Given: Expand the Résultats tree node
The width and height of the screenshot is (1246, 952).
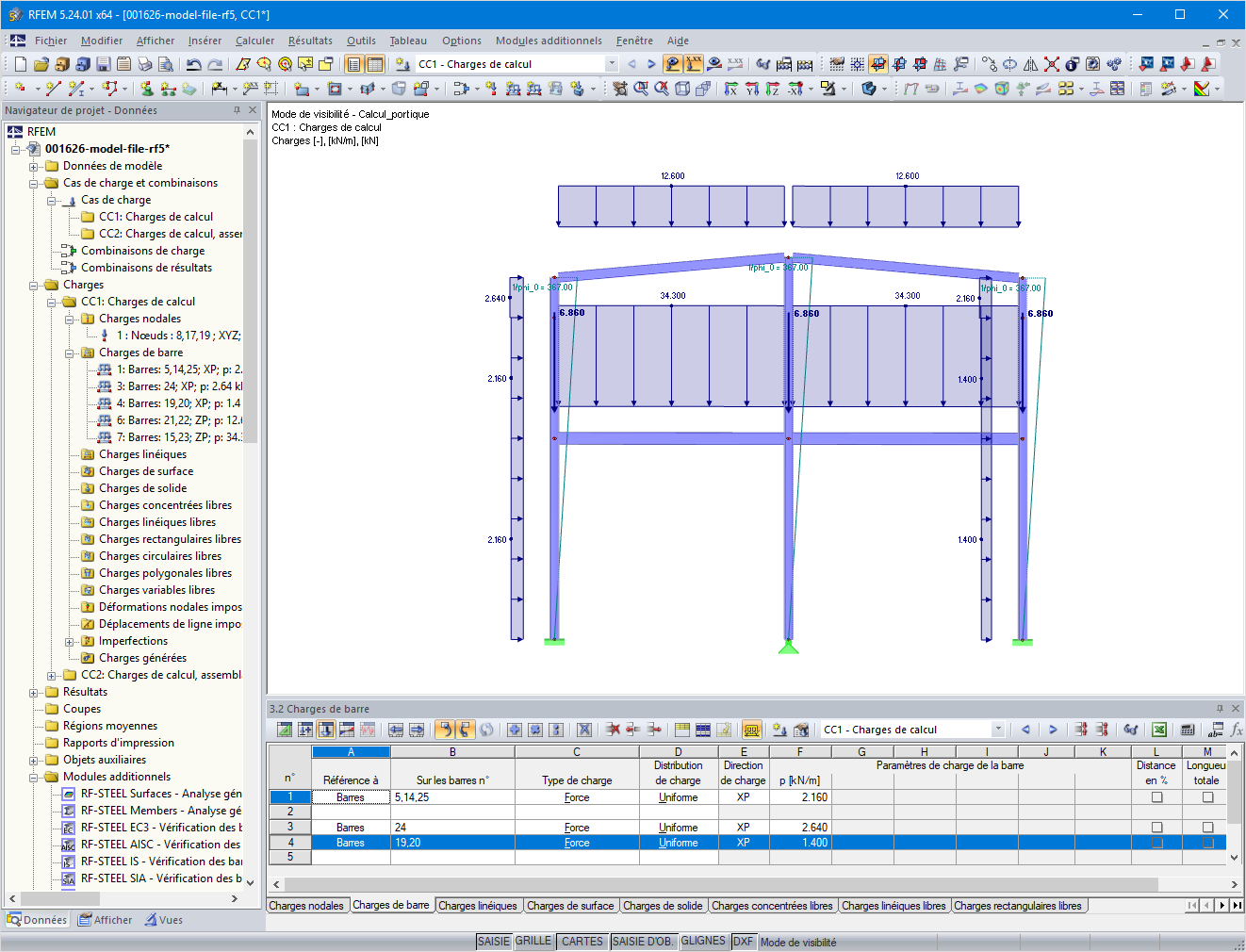Looking at the screenshot, I should point(34,692).
